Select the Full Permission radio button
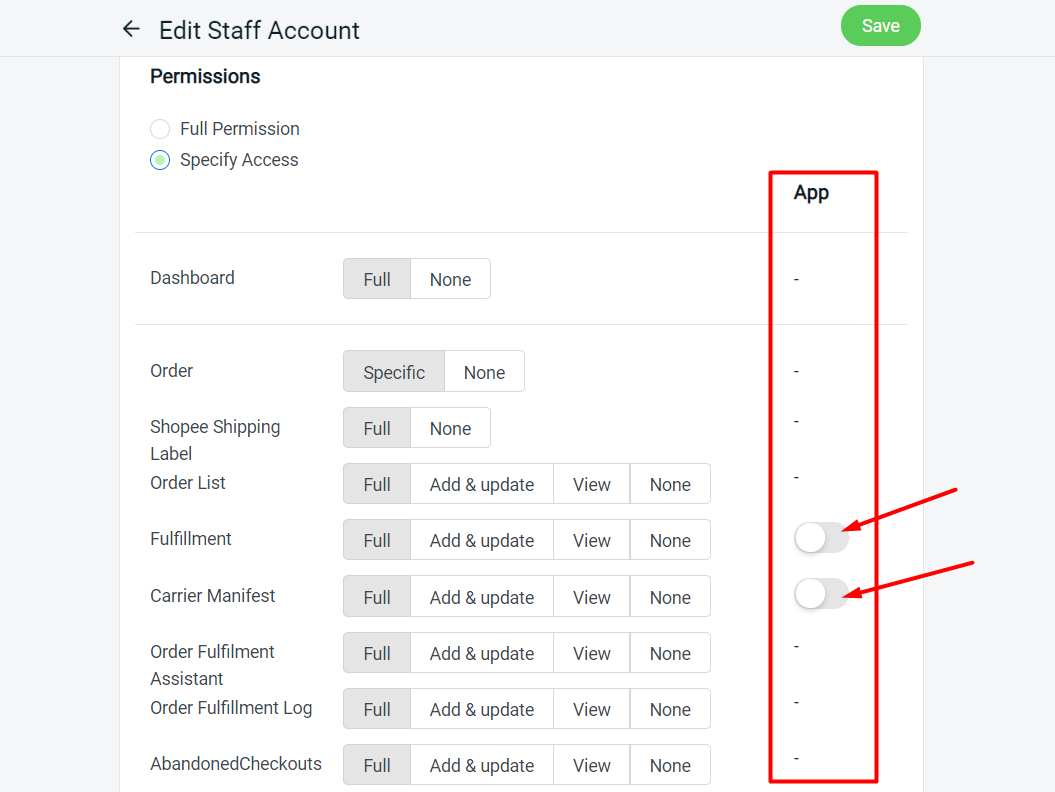The height and width of the screenshot is (792, 1055). pos(160,129)
